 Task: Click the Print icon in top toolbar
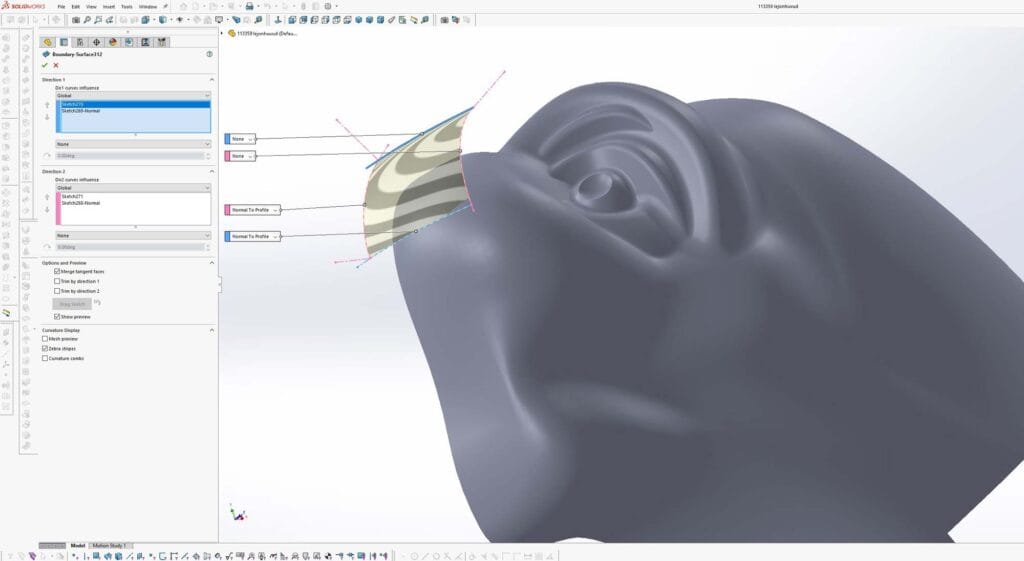(249, 6)
